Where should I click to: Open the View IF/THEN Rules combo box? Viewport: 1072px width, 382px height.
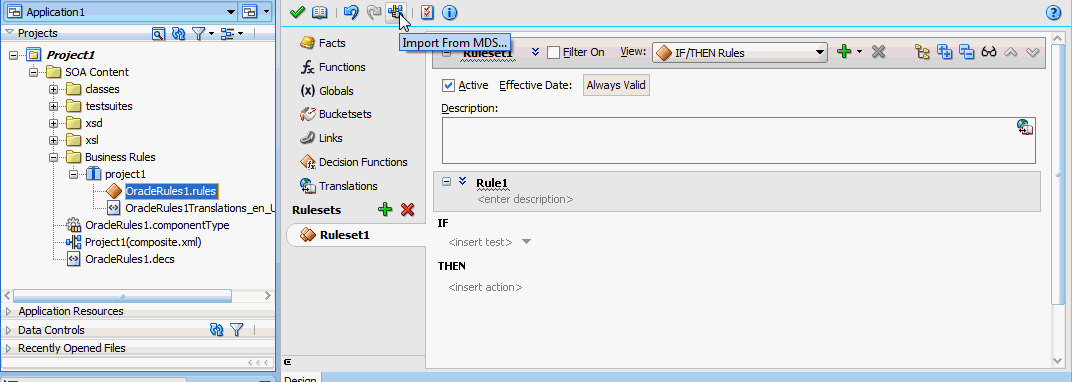(x=740, y=53)
